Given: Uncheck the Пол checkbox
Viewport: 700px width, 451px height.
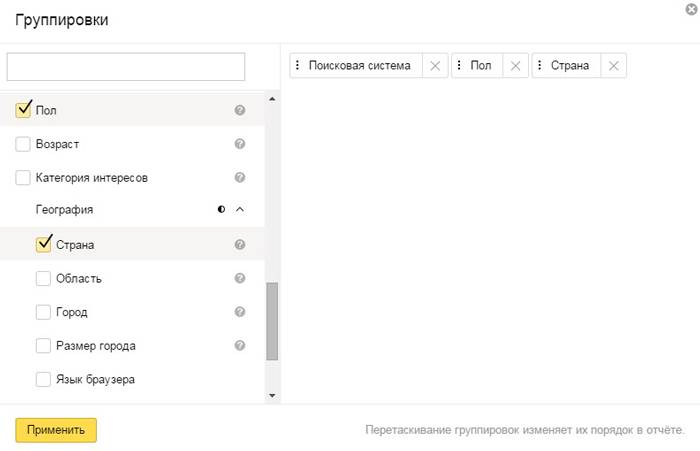Looking at the screenshot, I should tap(24, 110).
